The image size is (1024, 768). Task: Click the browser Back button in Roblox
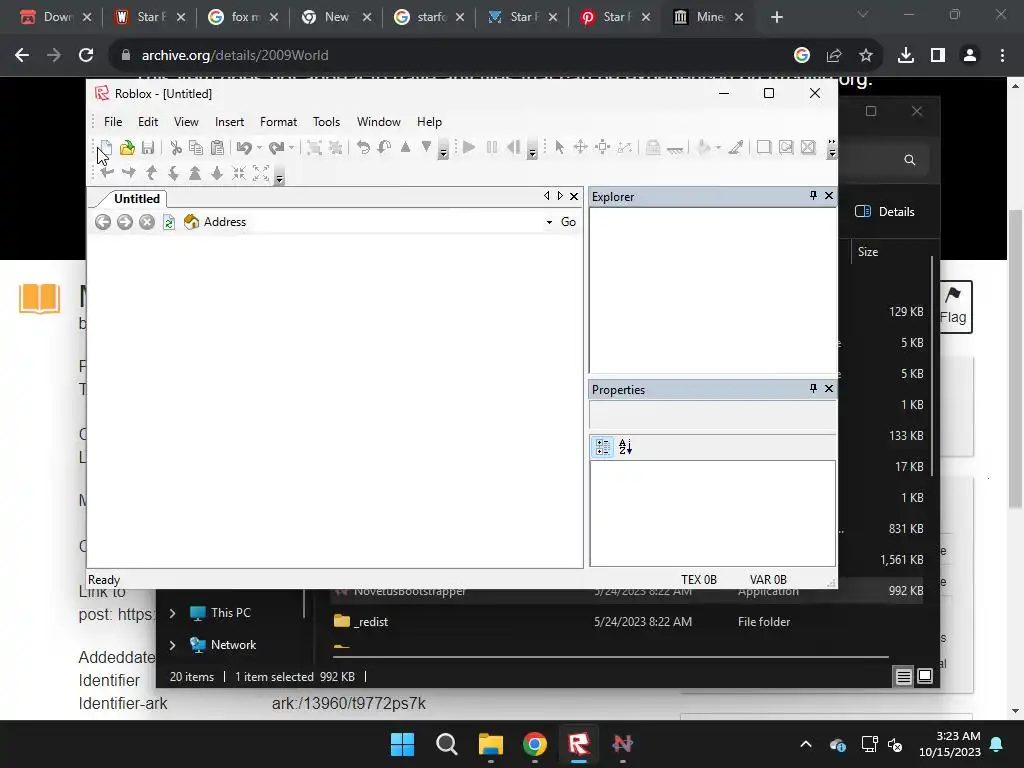click(x=103, y=222)
